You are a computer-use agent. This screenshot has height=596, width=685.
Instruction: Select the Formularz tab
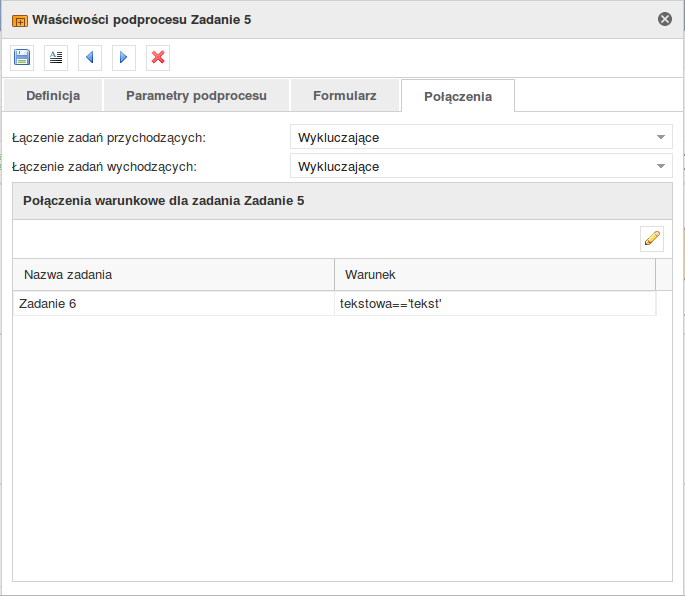pos(345,96)
